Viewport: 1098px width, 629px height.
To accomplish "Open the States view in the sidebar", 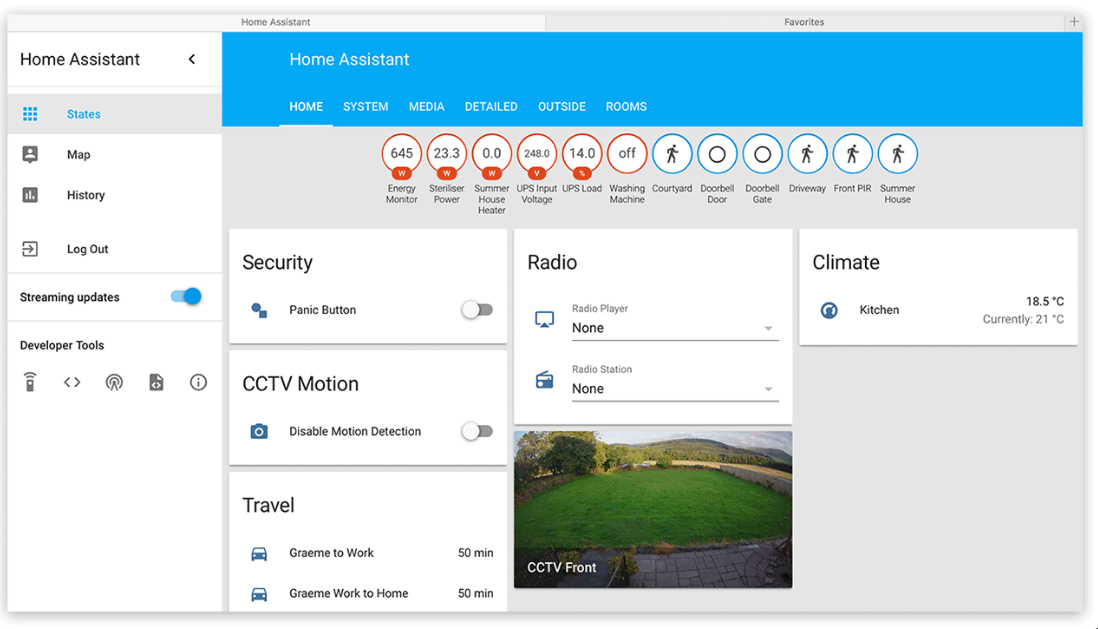I will (114, 113).
